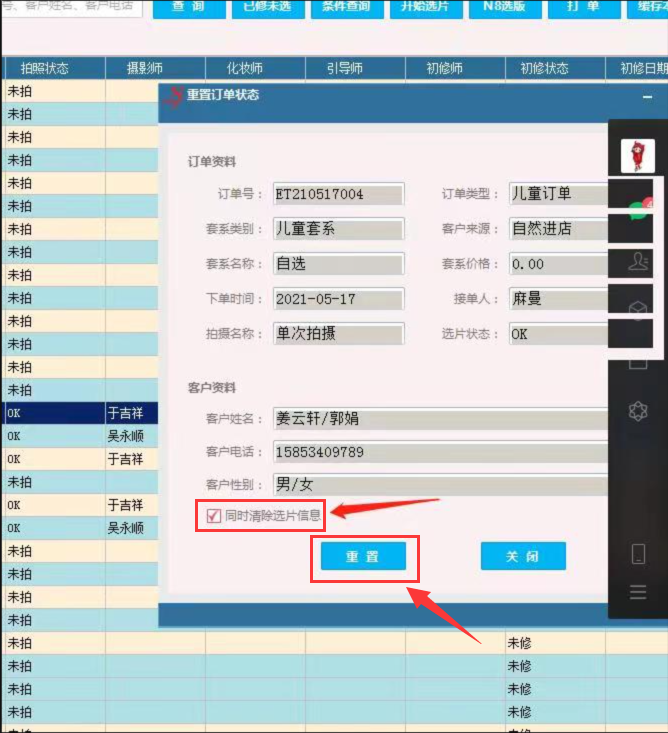This screenshot has width=668, height=733.
Task: Click the 订单资料 section heading
Action: pos(212,162)
